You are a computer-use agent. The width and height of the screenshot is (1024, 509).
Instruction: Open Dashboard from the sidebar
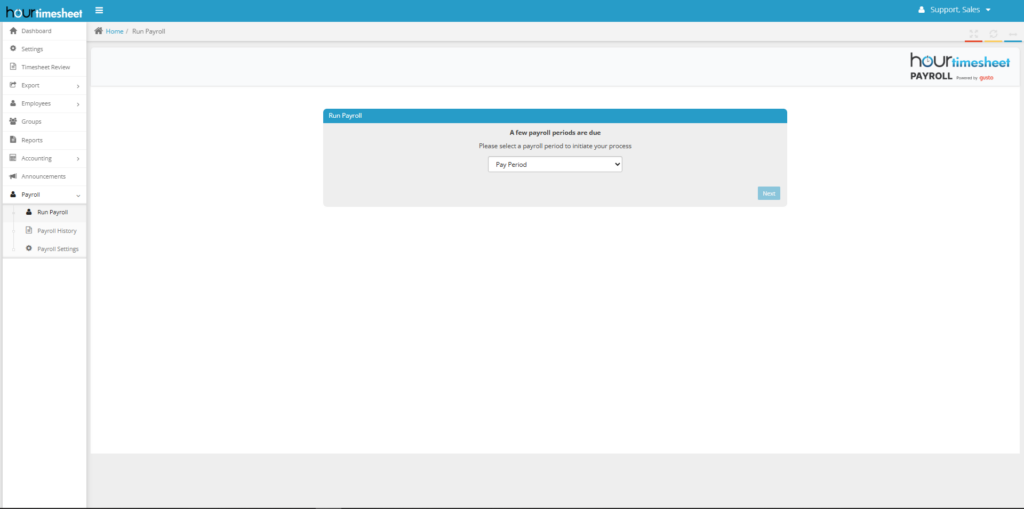coord(44,31)
